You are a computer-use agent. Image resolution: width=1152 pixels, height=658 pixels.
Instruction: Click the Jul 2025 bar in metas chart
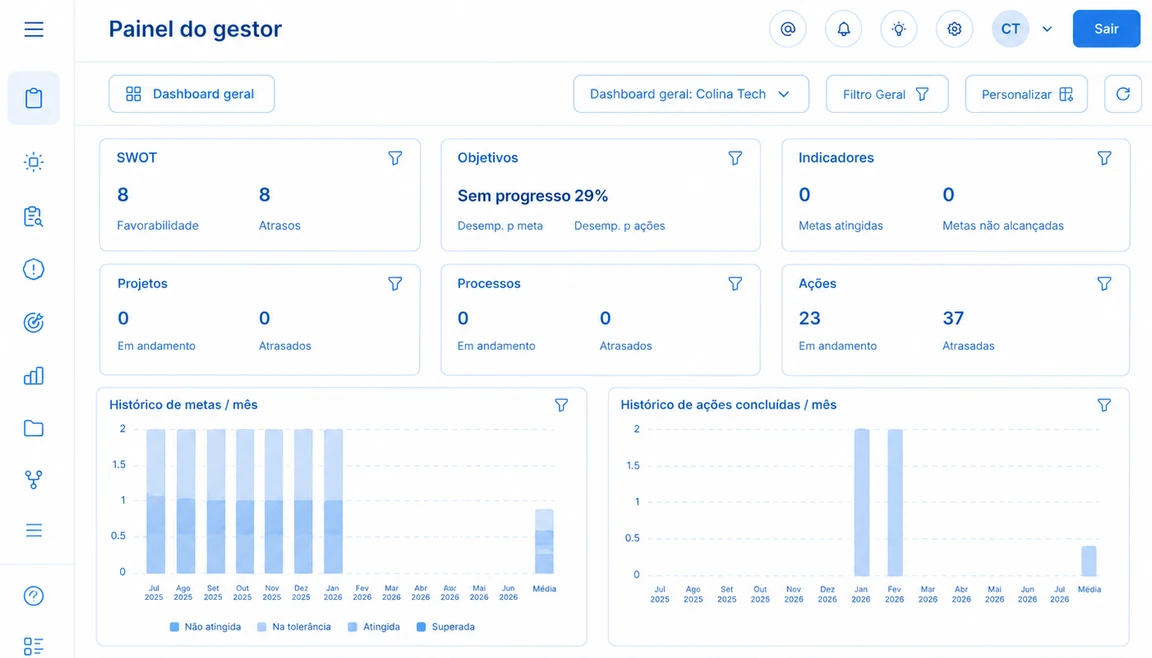point(156,501)
